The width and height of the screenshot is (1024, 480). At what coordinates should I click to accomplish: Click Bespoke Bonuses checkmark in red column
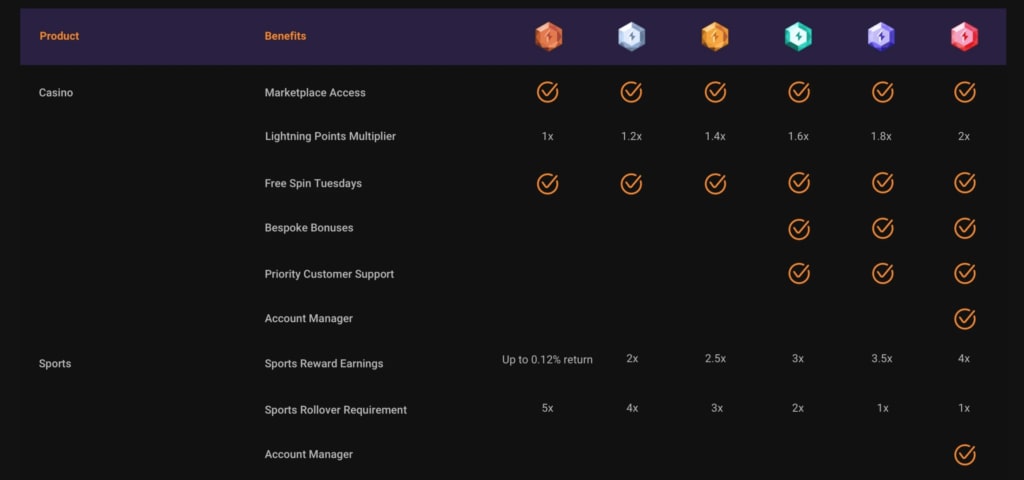tap(965, 229)
